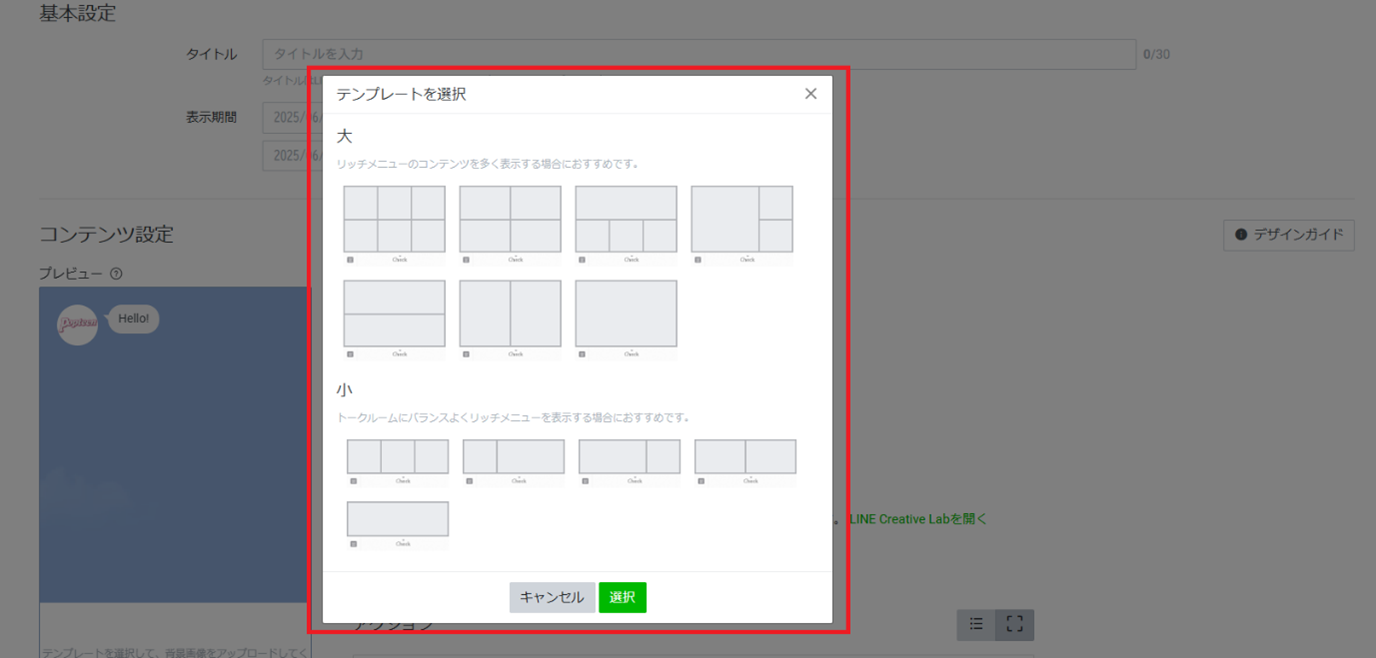Click the プレビュー help question icon
This screenshot has width=1376, height=658.
coord(116,274)
